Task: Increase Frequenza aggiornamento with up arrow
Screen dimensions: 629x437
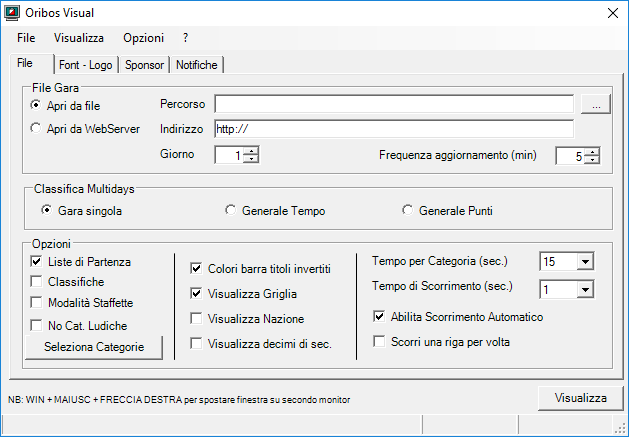Action: (x=592, y=152)
